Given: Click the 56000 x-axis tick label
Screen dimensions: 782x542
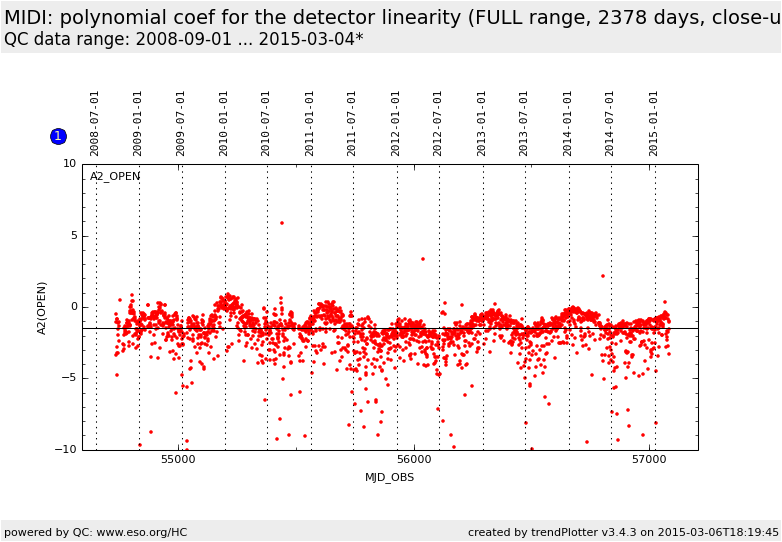Looking at the screenshot, I should [x=414, y=460].
